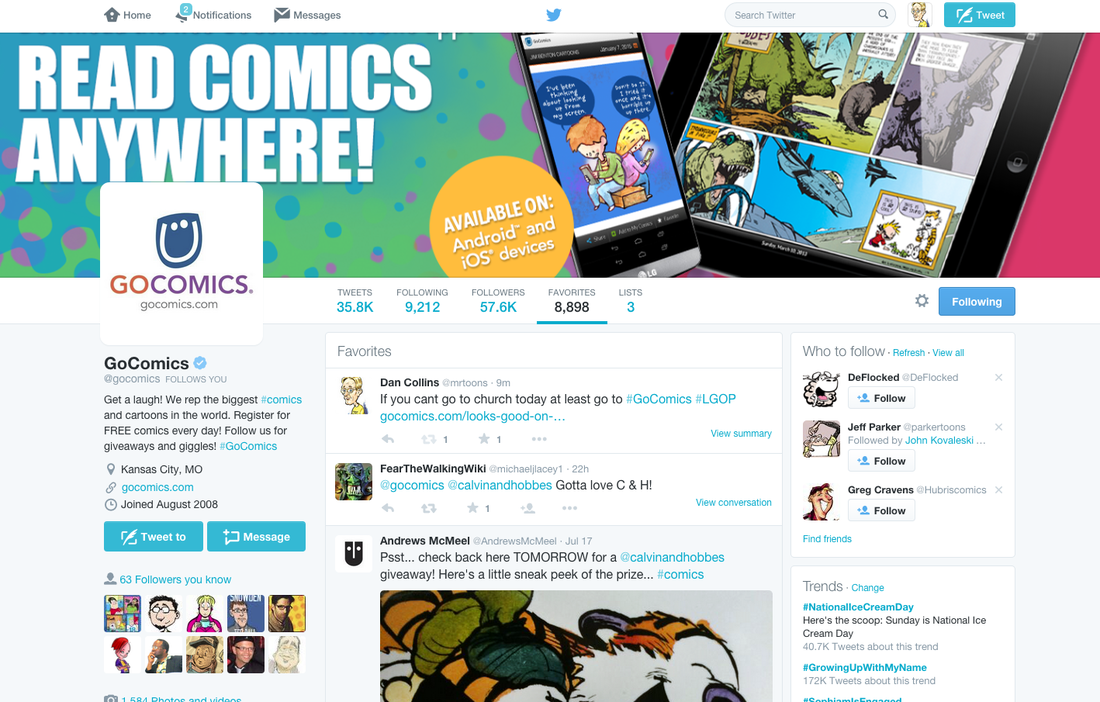
Task: Favorite the FearTheWalkingWiki tweet with the star
Action: (473, 508)
